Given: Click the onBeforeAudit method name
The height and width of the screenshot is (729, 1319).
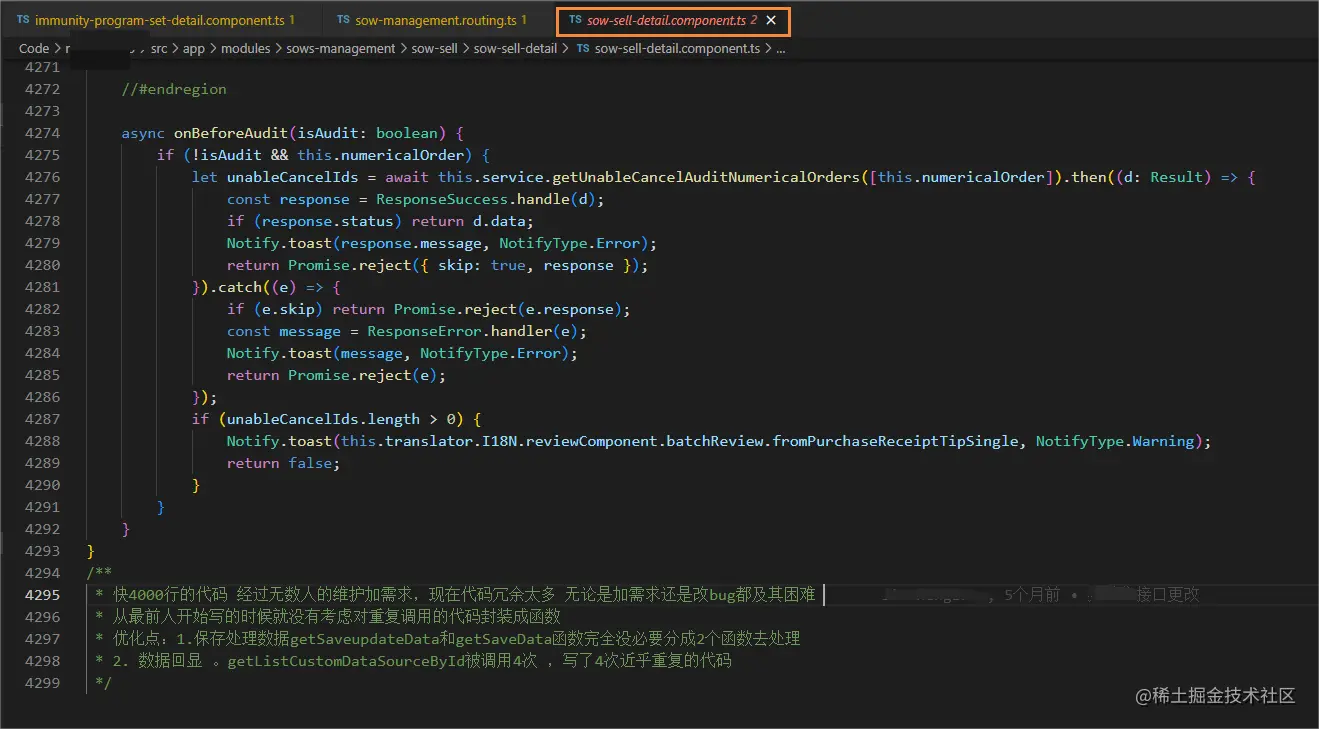Looking at the screenshot, I should (231, 133).
